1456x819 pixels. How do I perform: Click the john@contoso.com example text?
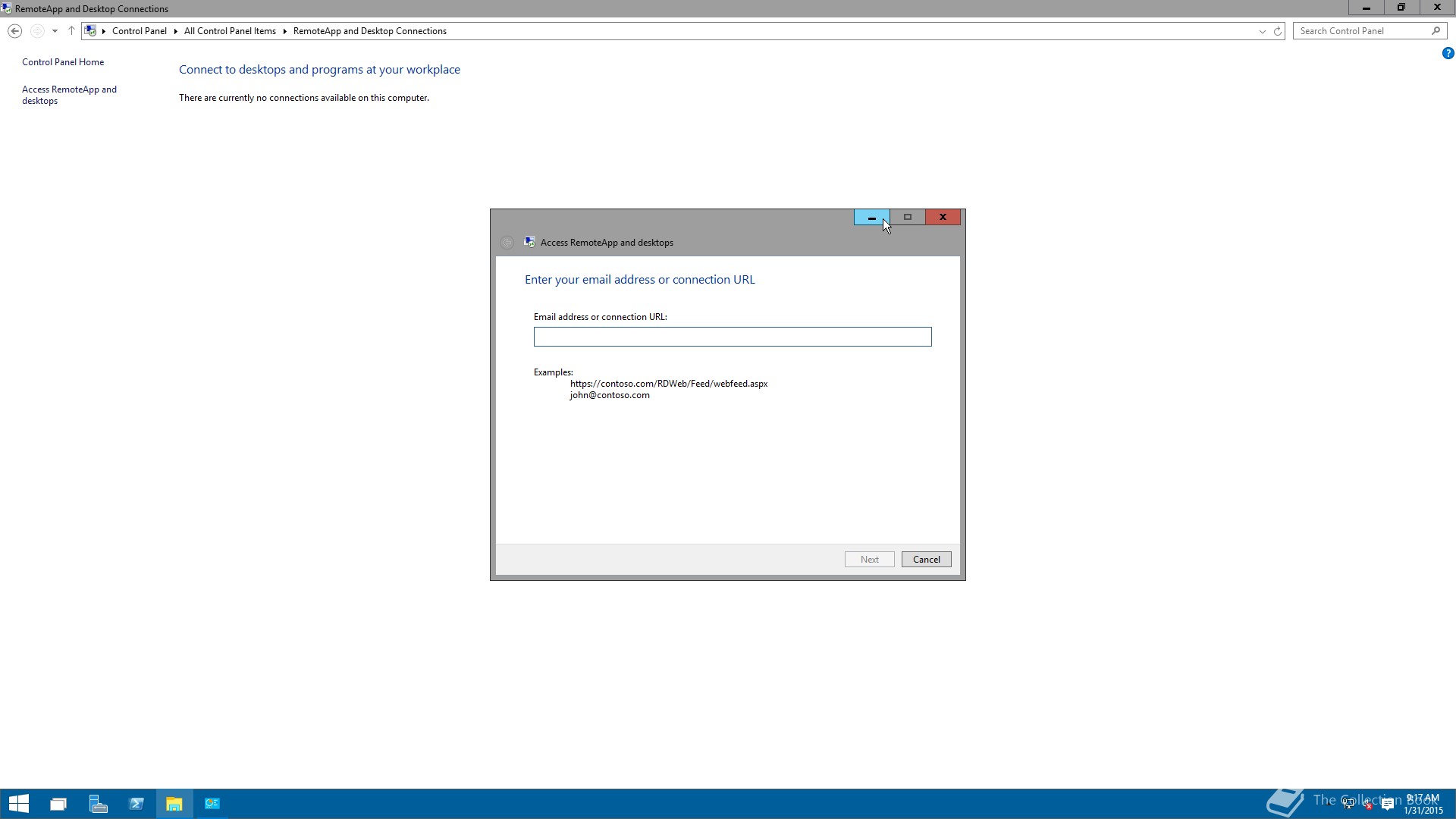point(610,395)
